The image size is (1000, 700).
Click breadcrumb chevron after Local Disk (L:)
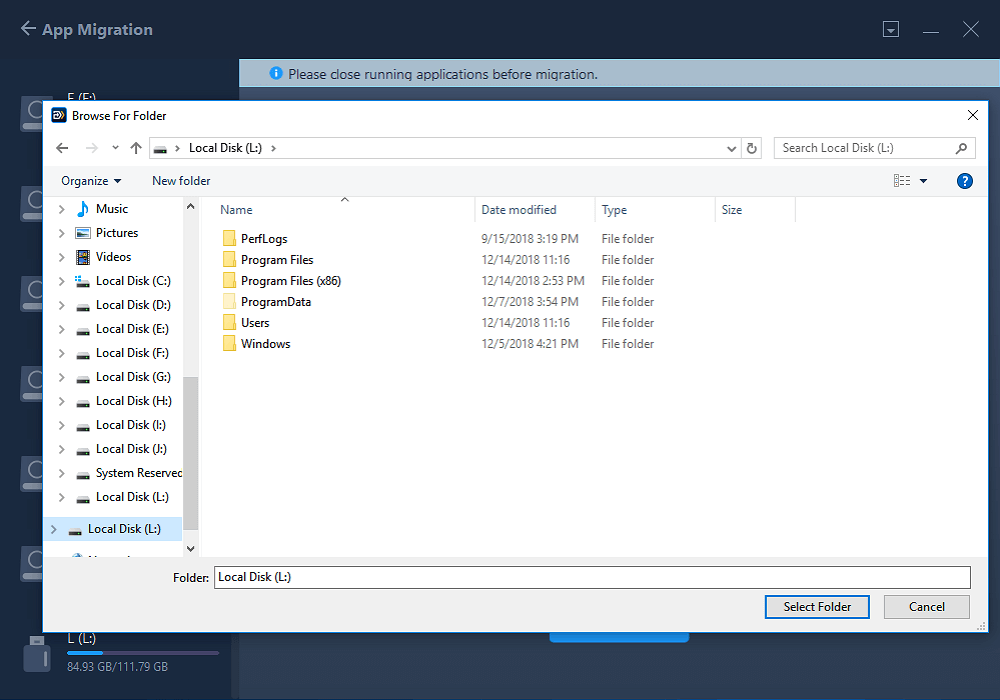(x=274, y=149)
